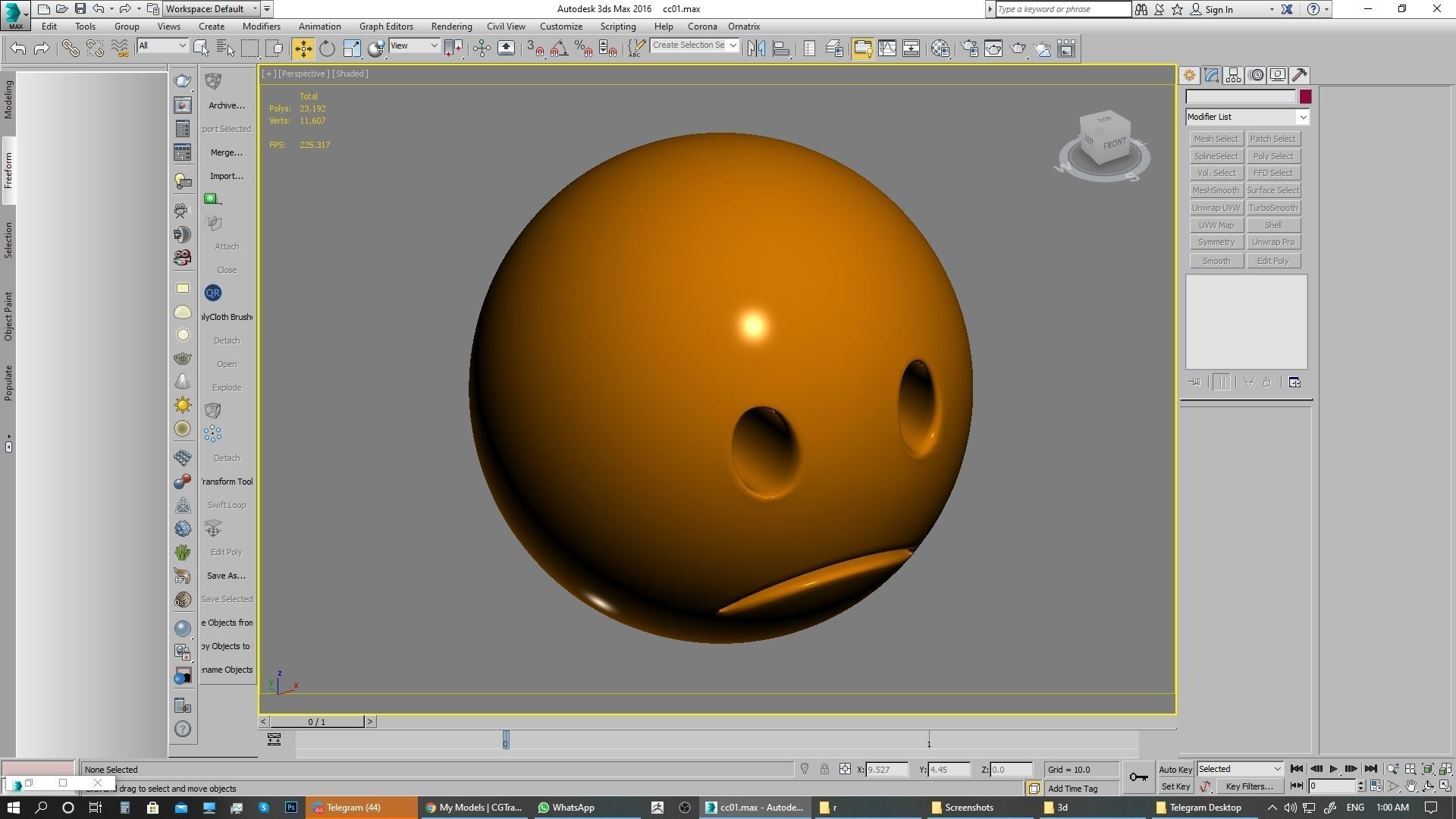The width and height of the screenshot is (1456, 819).
Task: Click the Align tool icon
Action: (x=781, y=49)
